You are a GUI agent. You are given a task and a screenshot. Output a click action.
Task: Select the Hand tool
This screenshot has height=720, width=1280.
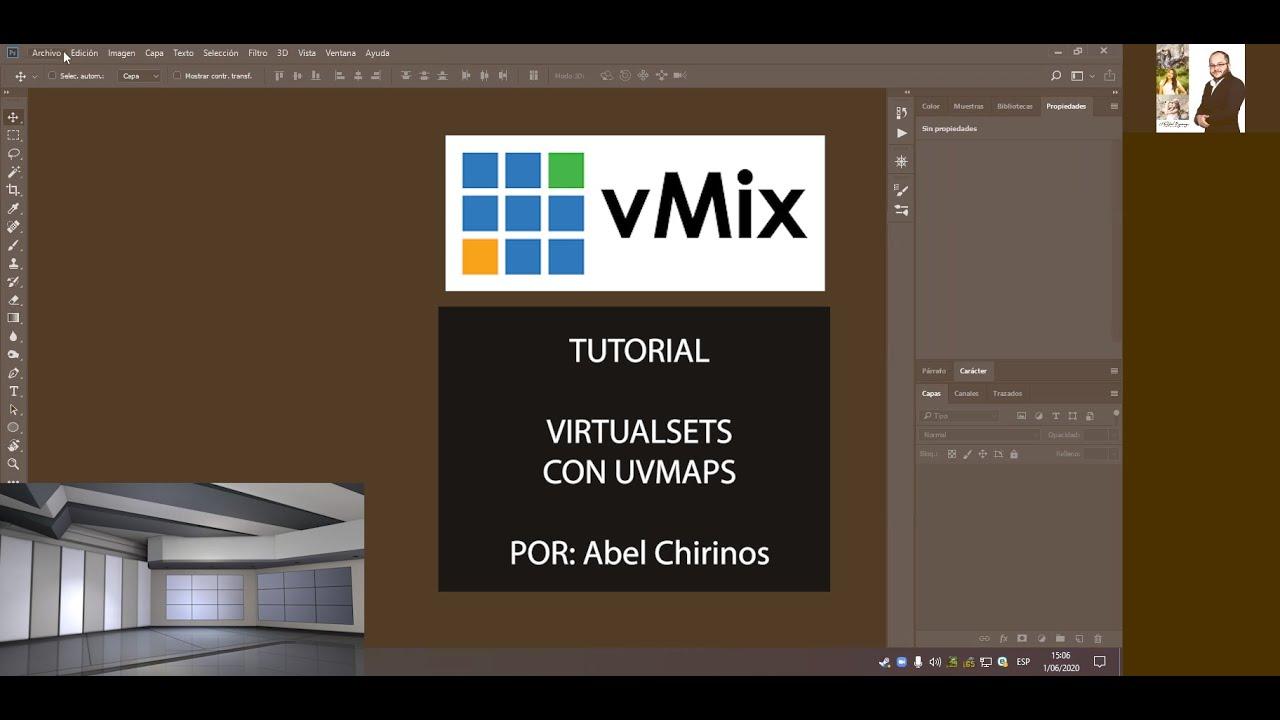pyautogui.click(x=14, y=446)
